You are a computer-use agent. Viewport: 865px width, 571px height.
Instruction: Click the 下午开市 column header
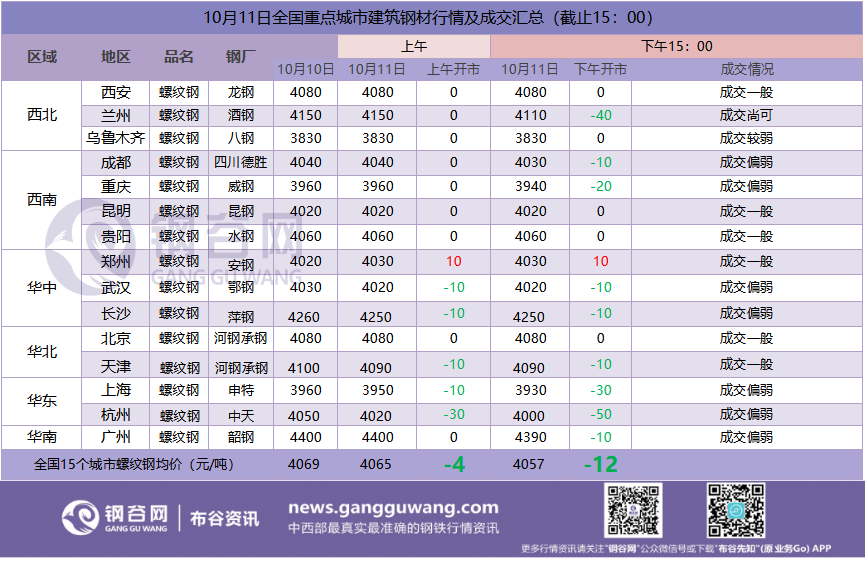[x=600, y=70]
